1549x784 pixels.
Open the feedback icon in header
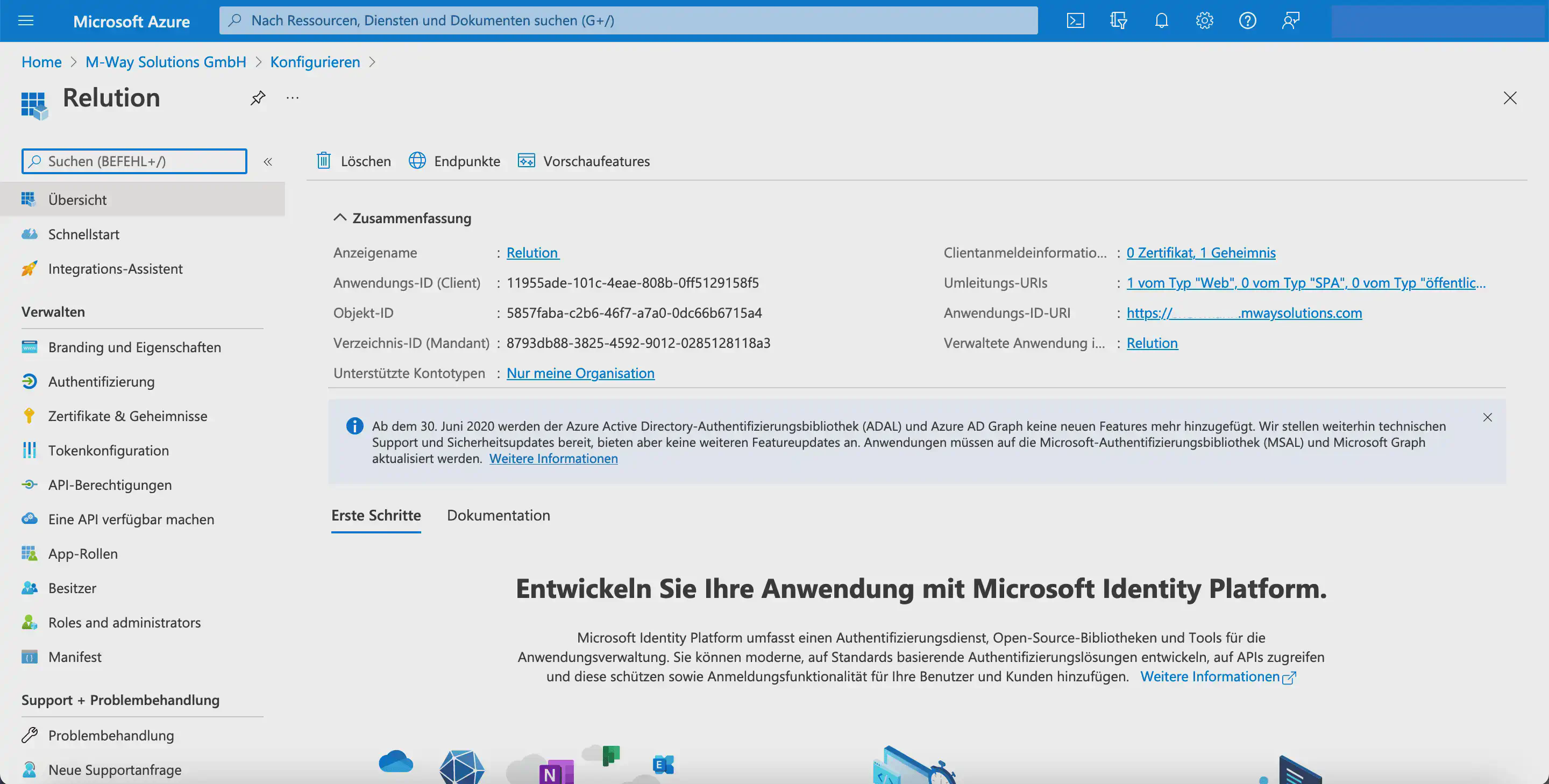[x=1290, y=21]
